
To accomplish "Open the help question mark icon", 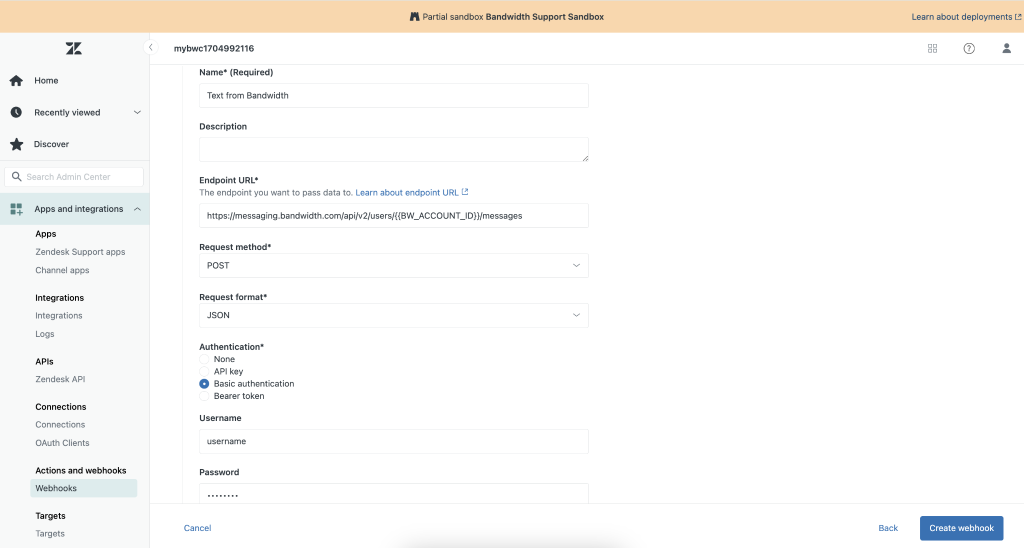I will tap(969, 48).
